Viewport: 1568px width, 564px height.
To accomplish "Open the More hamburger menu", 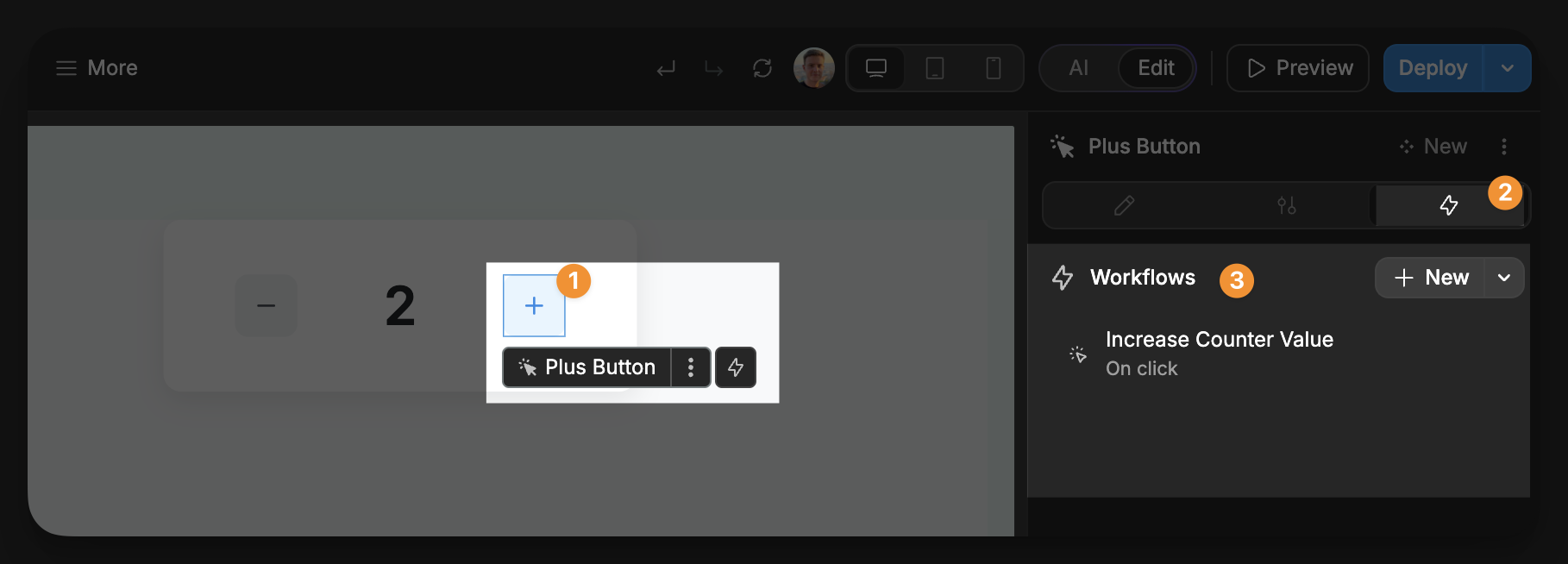I will (x=66, y=67).
